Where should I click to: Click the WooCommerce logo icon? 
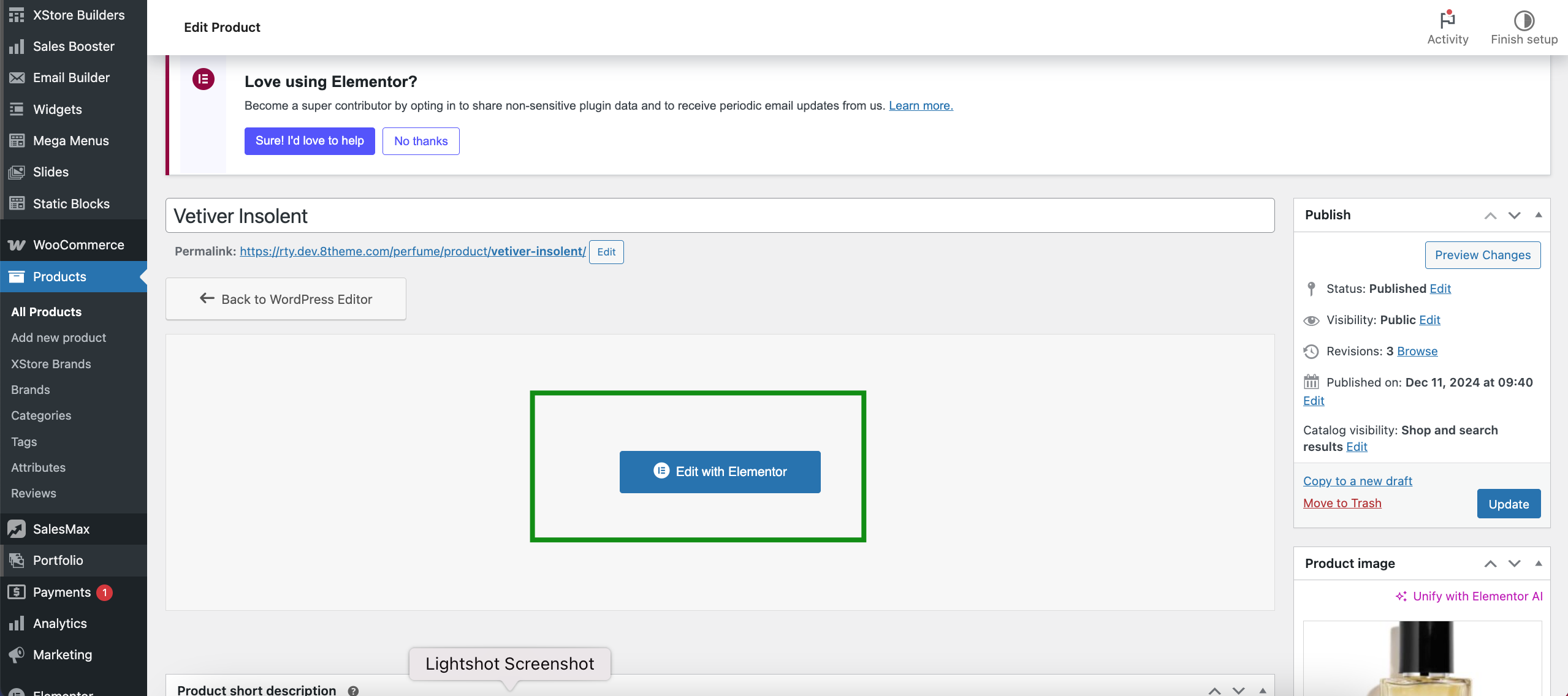pyautogui.click(x=17, y=245)
